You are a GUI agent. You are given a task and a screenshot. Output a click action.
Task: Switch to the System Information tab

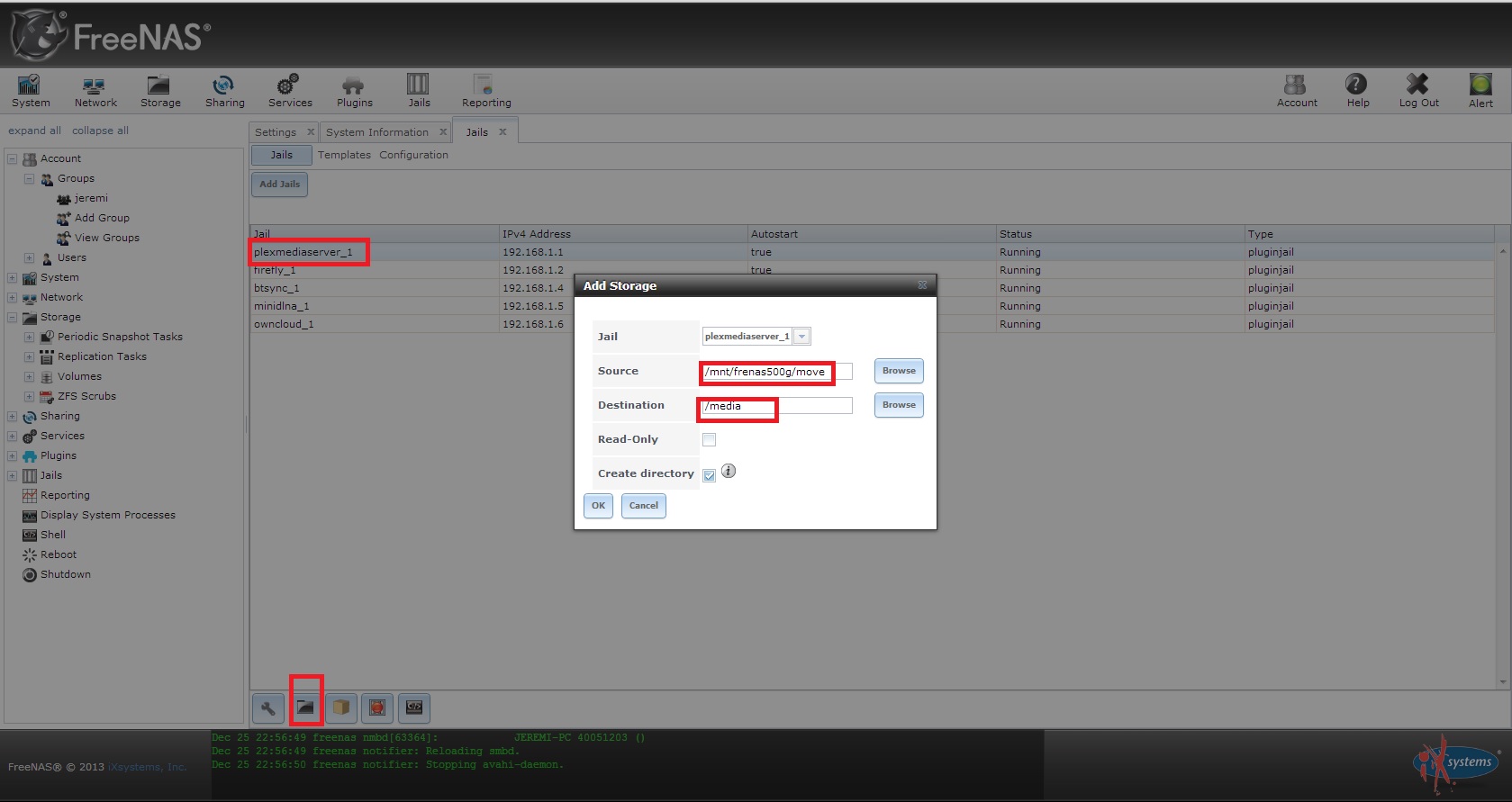[x=377, y=132]
